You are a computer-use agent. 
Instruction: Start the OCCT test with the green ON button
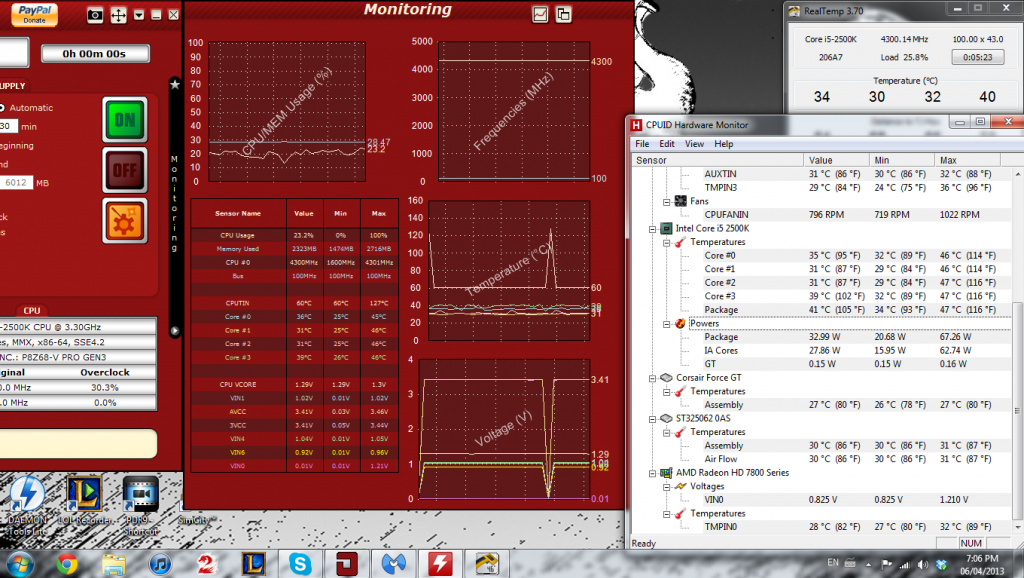125,120
